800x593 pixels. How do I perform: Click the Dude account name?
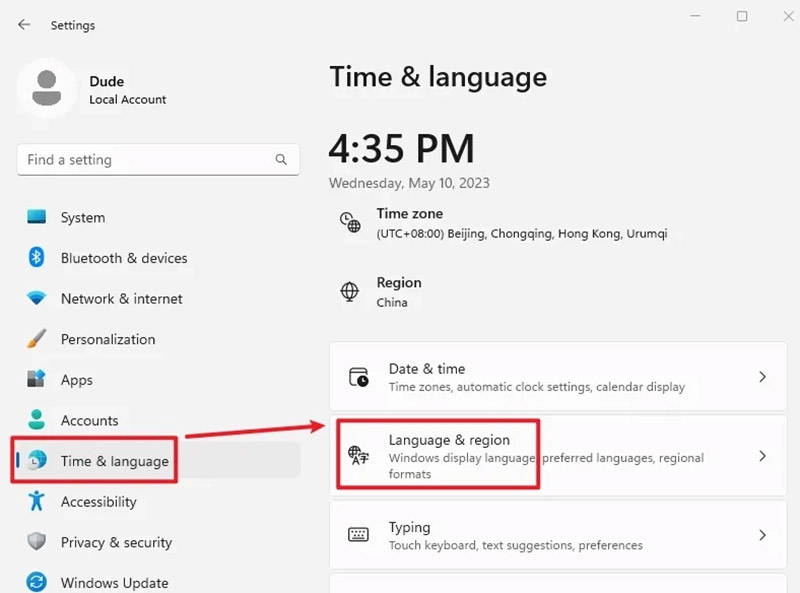[107, 81]
